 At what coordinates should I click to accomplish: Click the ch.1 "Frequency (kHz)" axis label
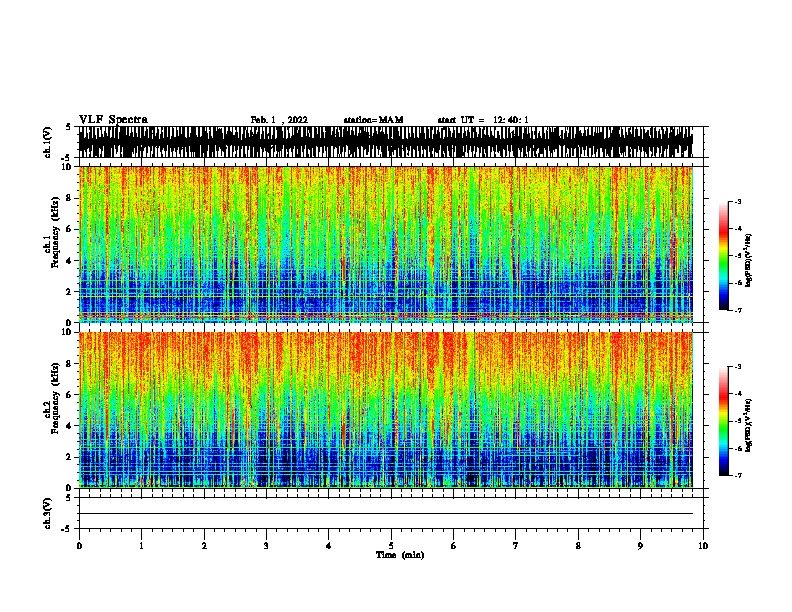pos(56,232)
